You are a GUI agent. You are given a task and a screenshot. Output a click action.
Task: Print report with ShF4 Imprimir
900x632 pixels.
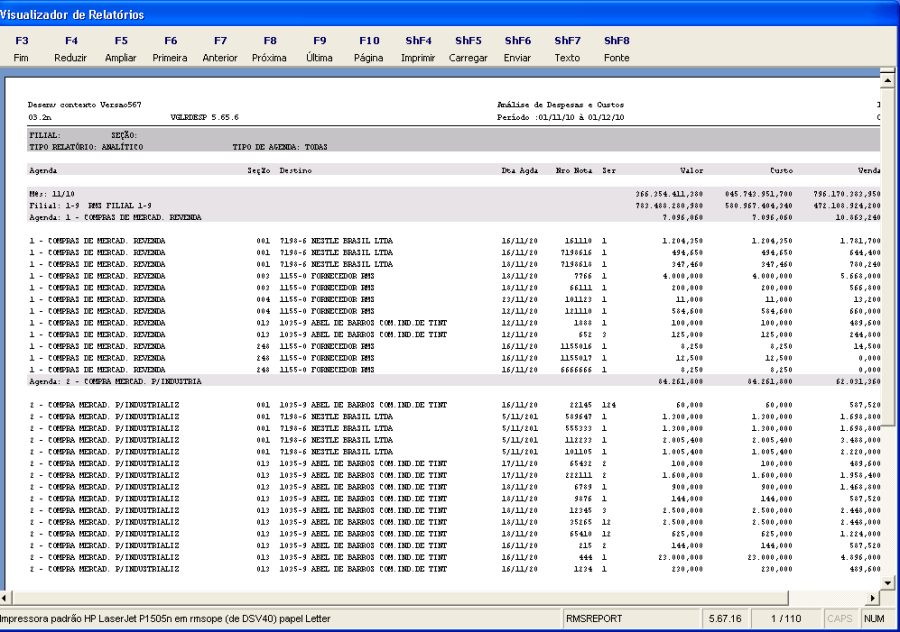tap(418, 49)
